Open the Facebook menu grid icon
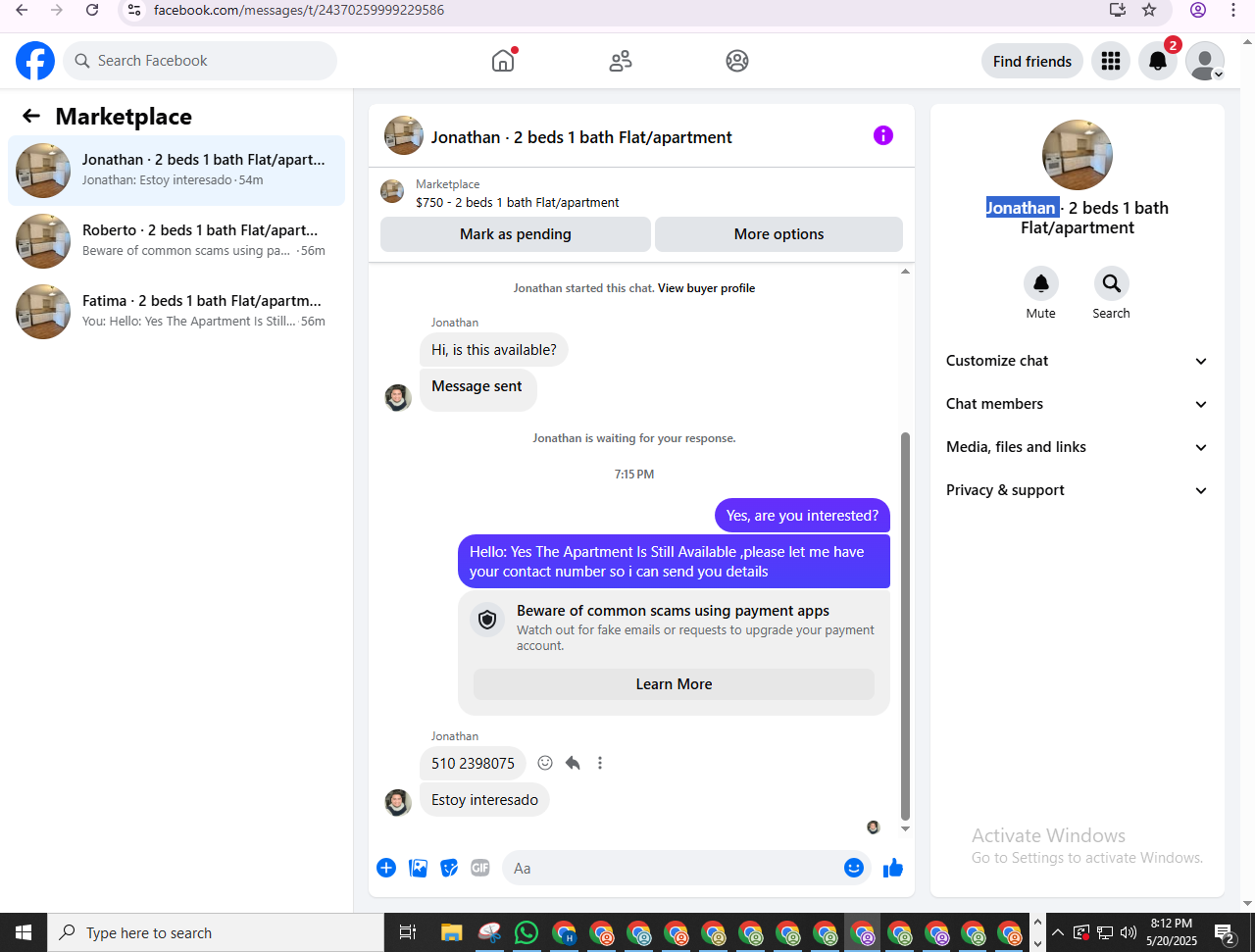Viewport: 1255px width, 952px height. 1111,61
